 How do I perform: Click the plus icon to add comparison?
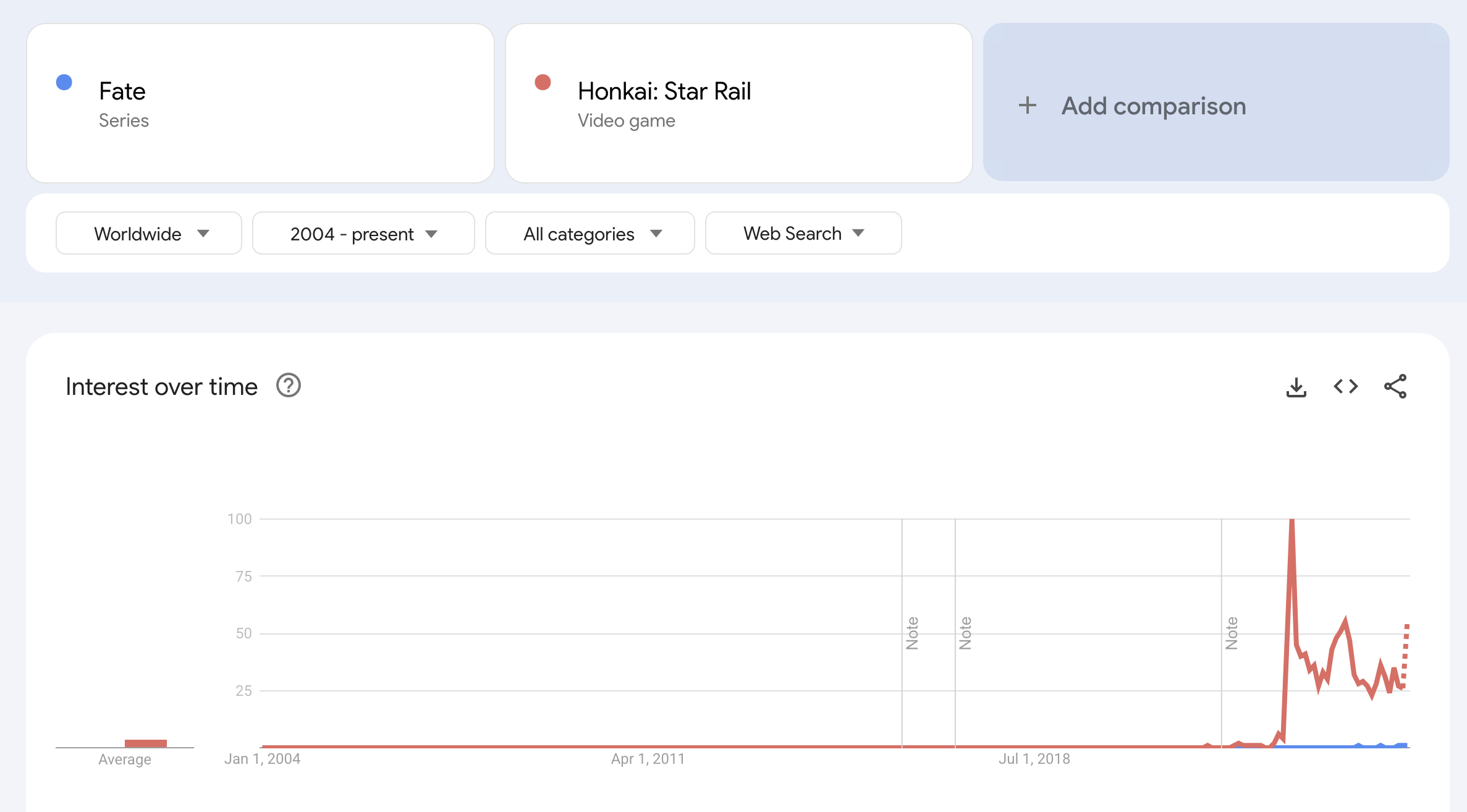point(1027,106)
